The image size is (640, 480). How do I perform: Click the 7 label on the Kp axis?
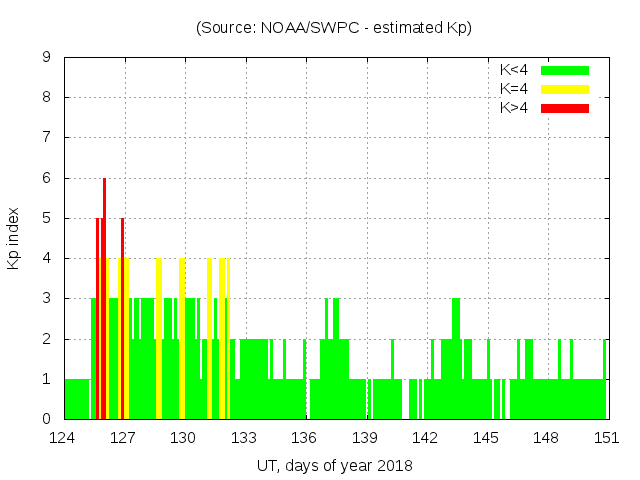[46, 138]
